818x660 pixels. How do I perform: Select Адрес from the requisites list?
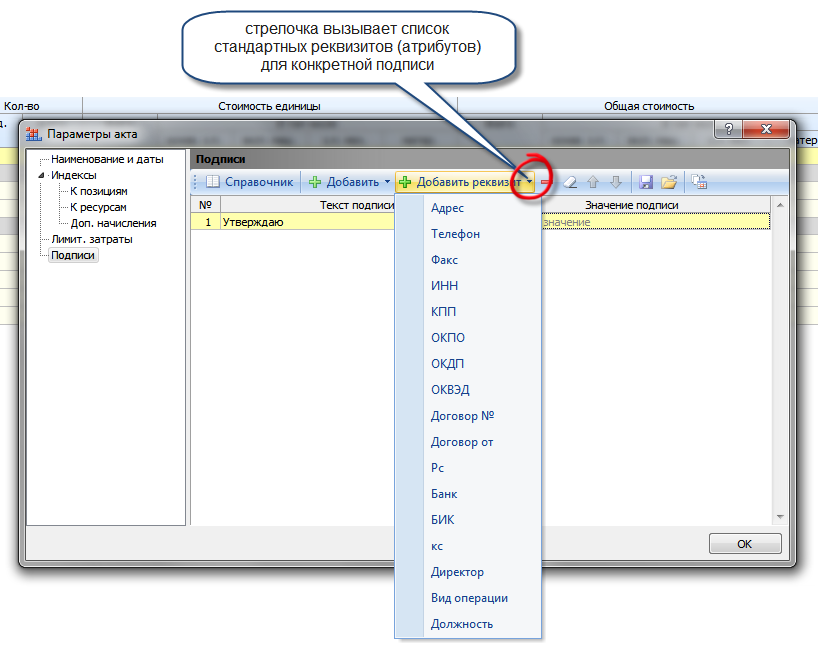[x=447, y=208]
